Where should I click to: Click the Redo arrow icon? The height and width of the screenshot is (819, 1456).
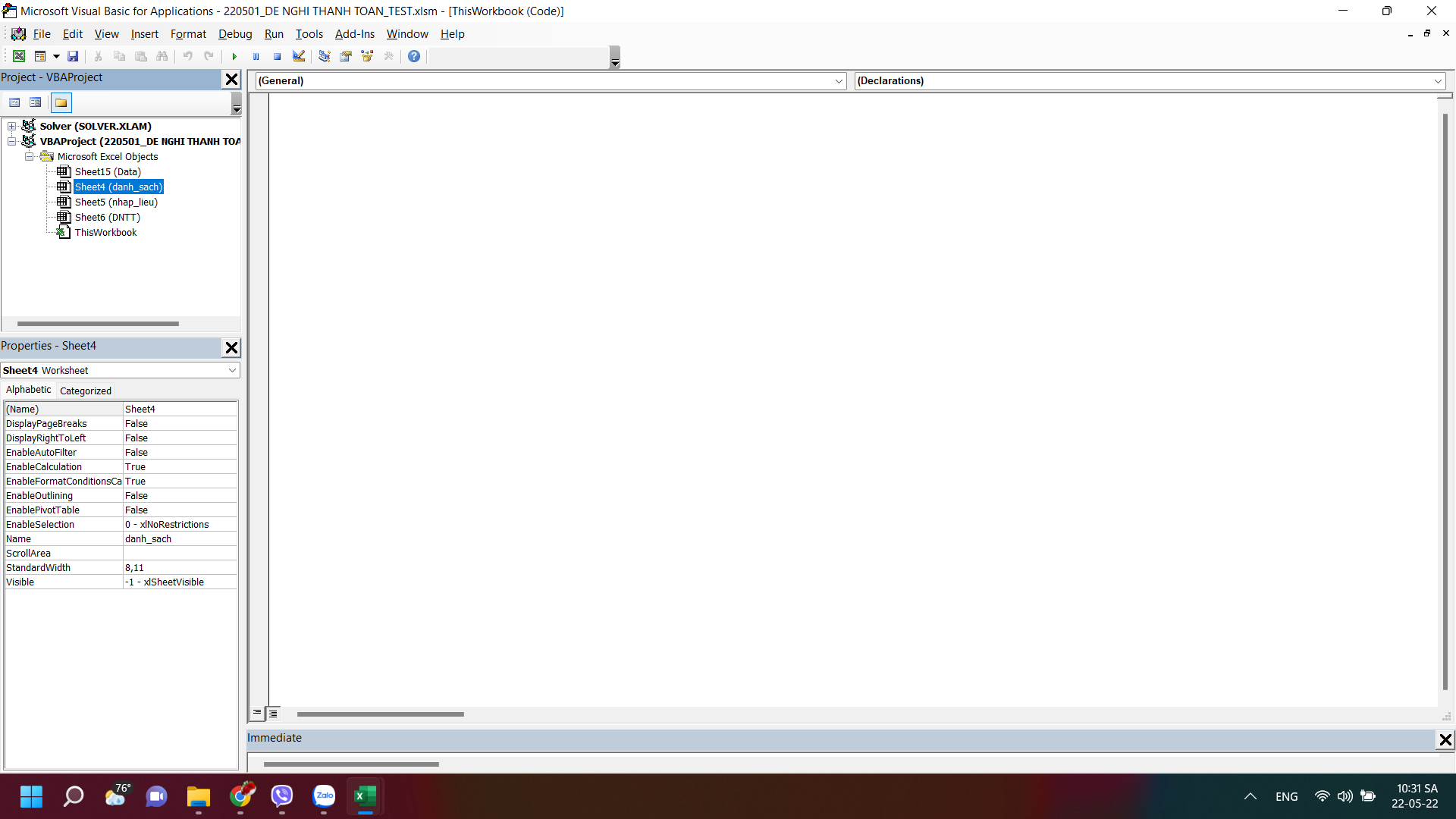[209, 56]
